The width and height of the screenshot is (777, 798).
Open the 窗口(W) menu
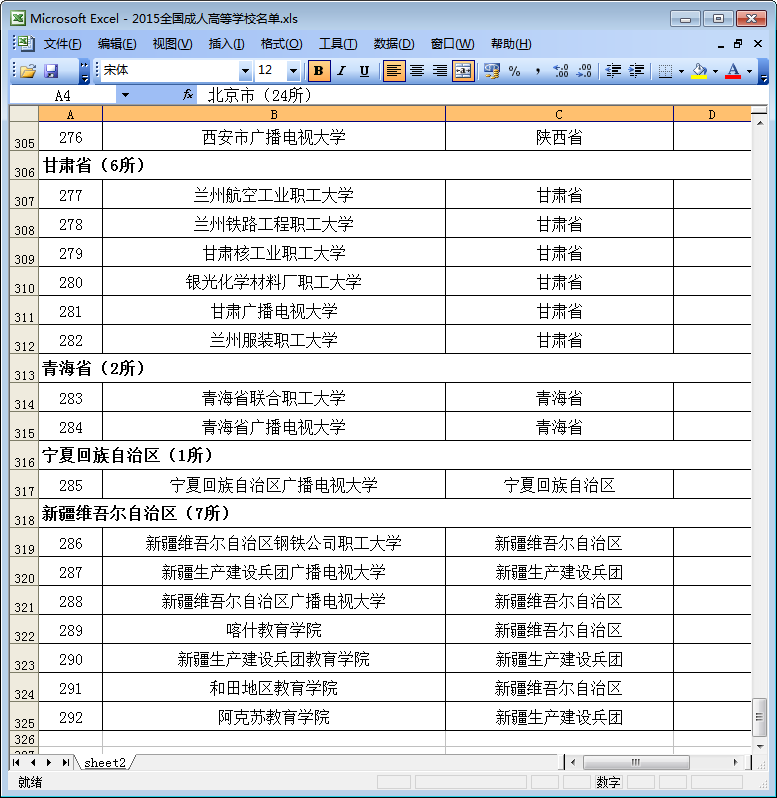[452, 44]
